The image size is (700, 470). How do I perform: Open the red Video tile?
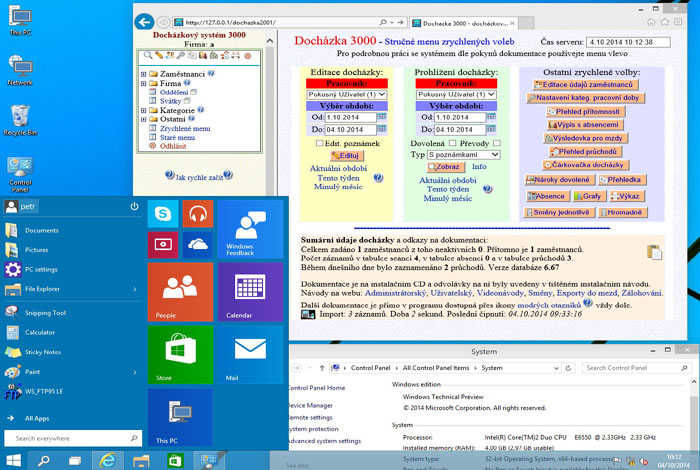pos(163,245)
